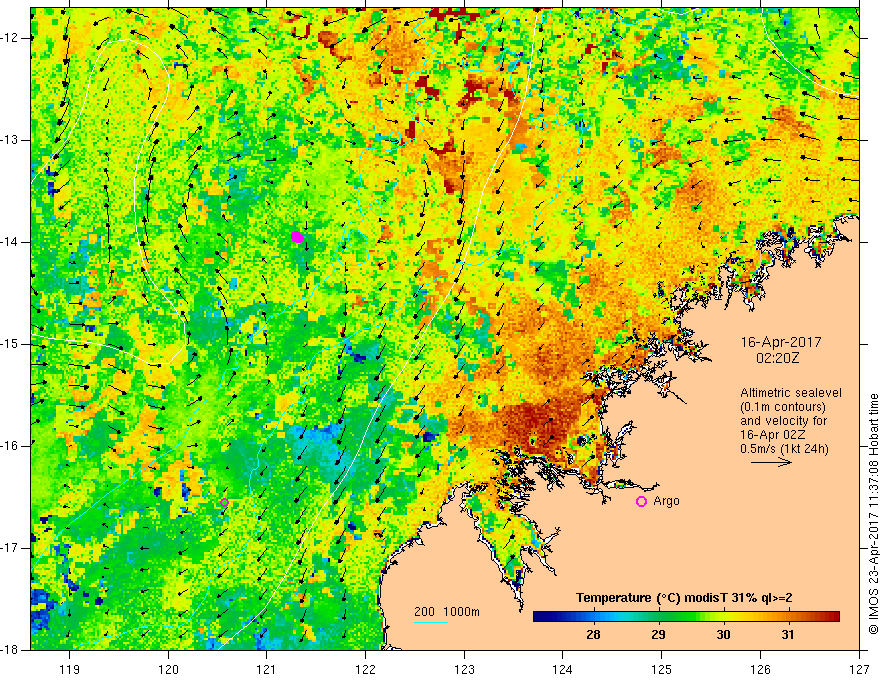Click the cyan bathymetry legend line
880x680 pixels.
coord(431,622)
